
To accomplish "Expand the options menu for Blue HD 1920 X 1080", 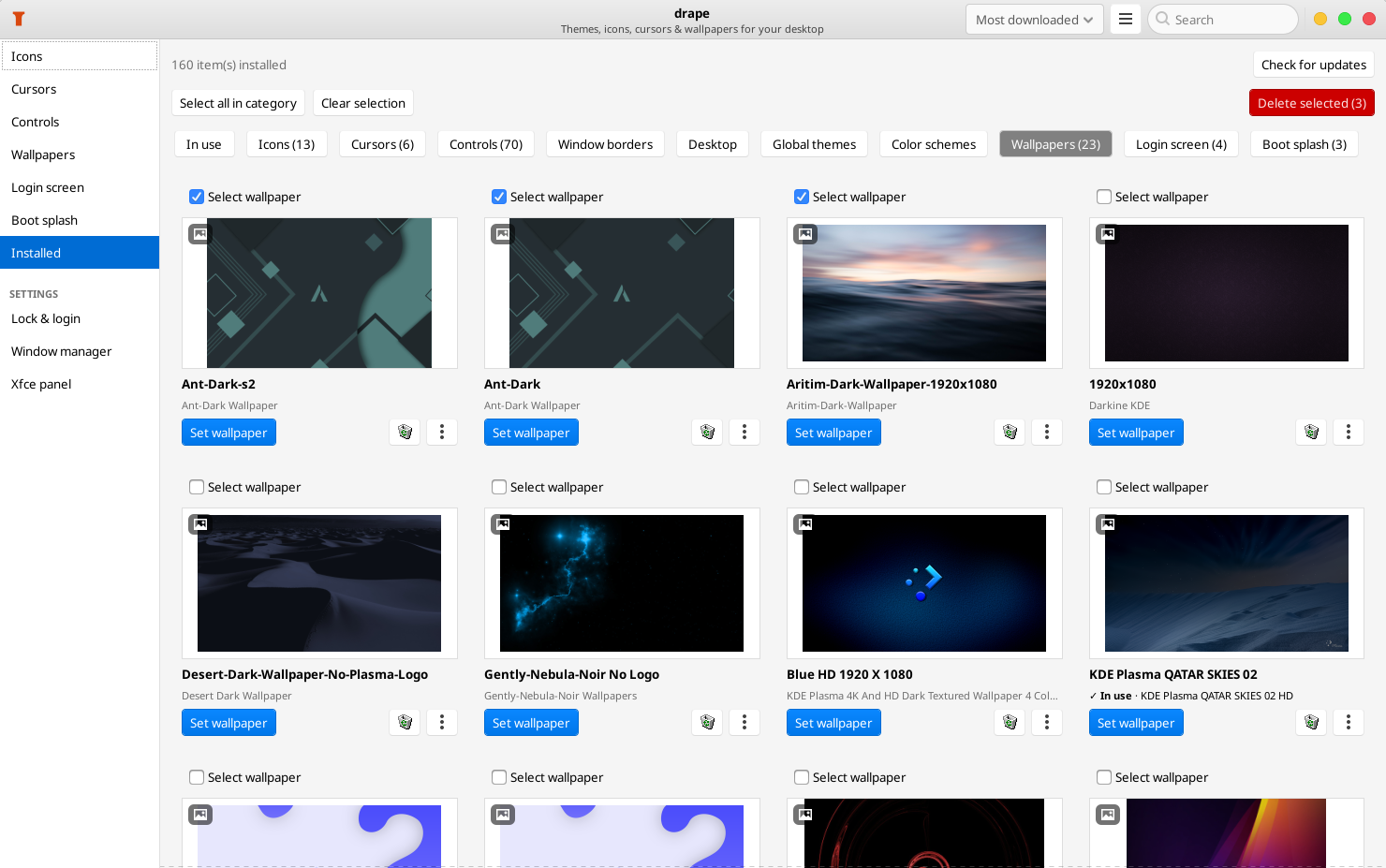I will (x=1047, y=723).
